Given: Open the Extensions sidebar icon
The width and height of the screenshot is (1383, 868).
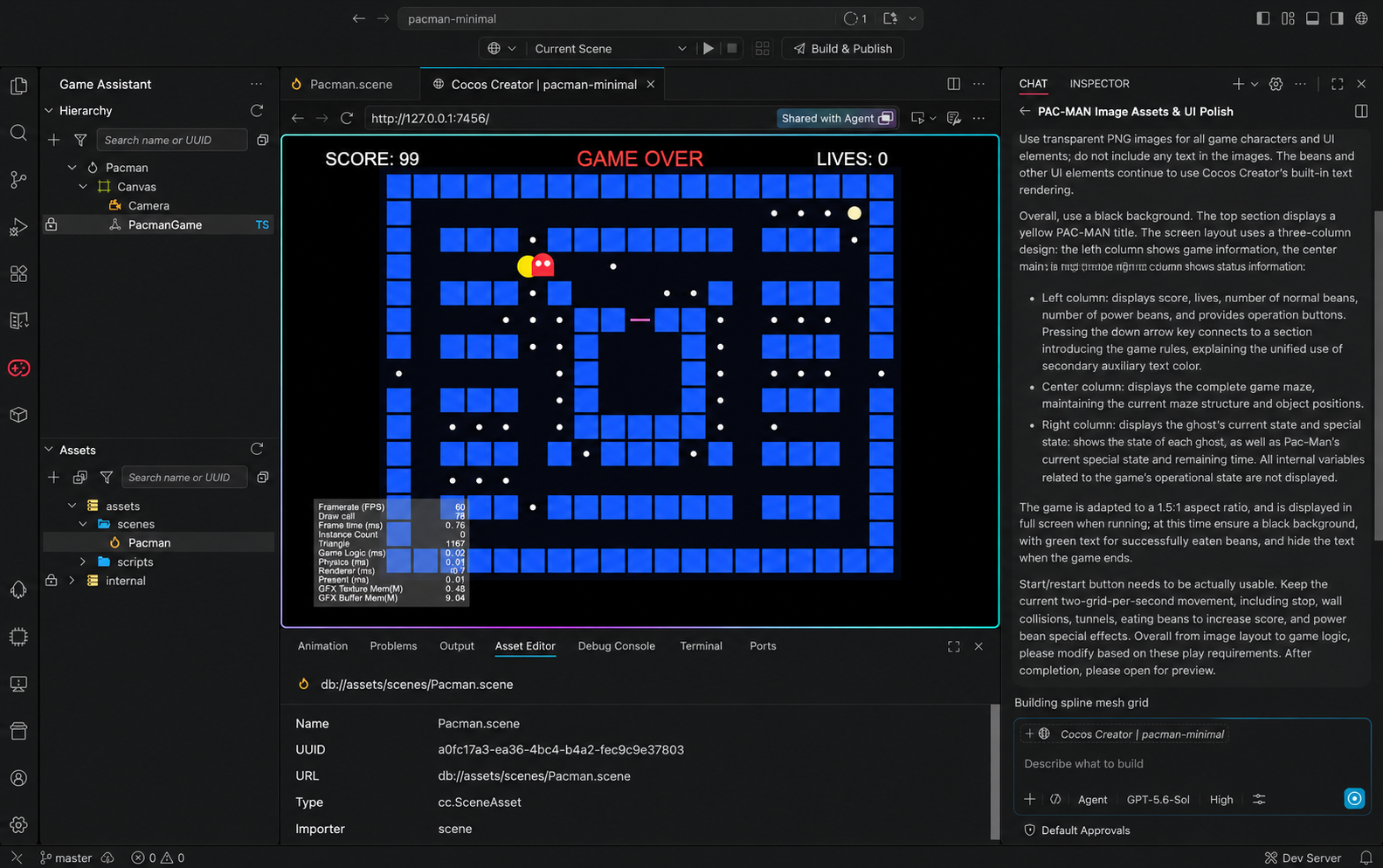Looking at the screenshot, I should pos(18,274).
